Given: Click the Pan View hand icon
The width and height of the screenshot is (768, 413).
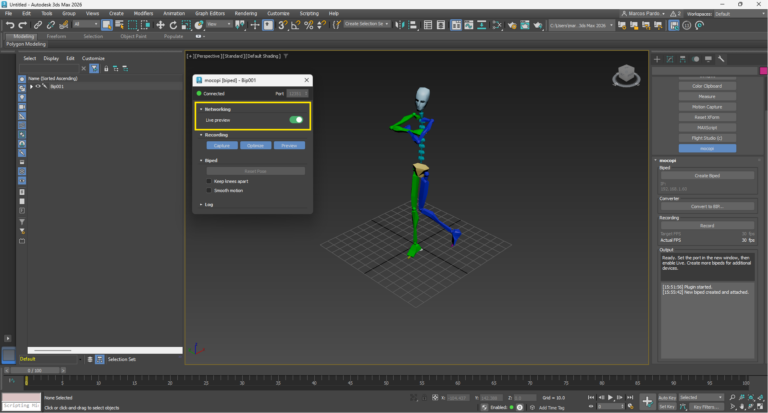Looking at the screenshot, I should click(x=742, y=406).
